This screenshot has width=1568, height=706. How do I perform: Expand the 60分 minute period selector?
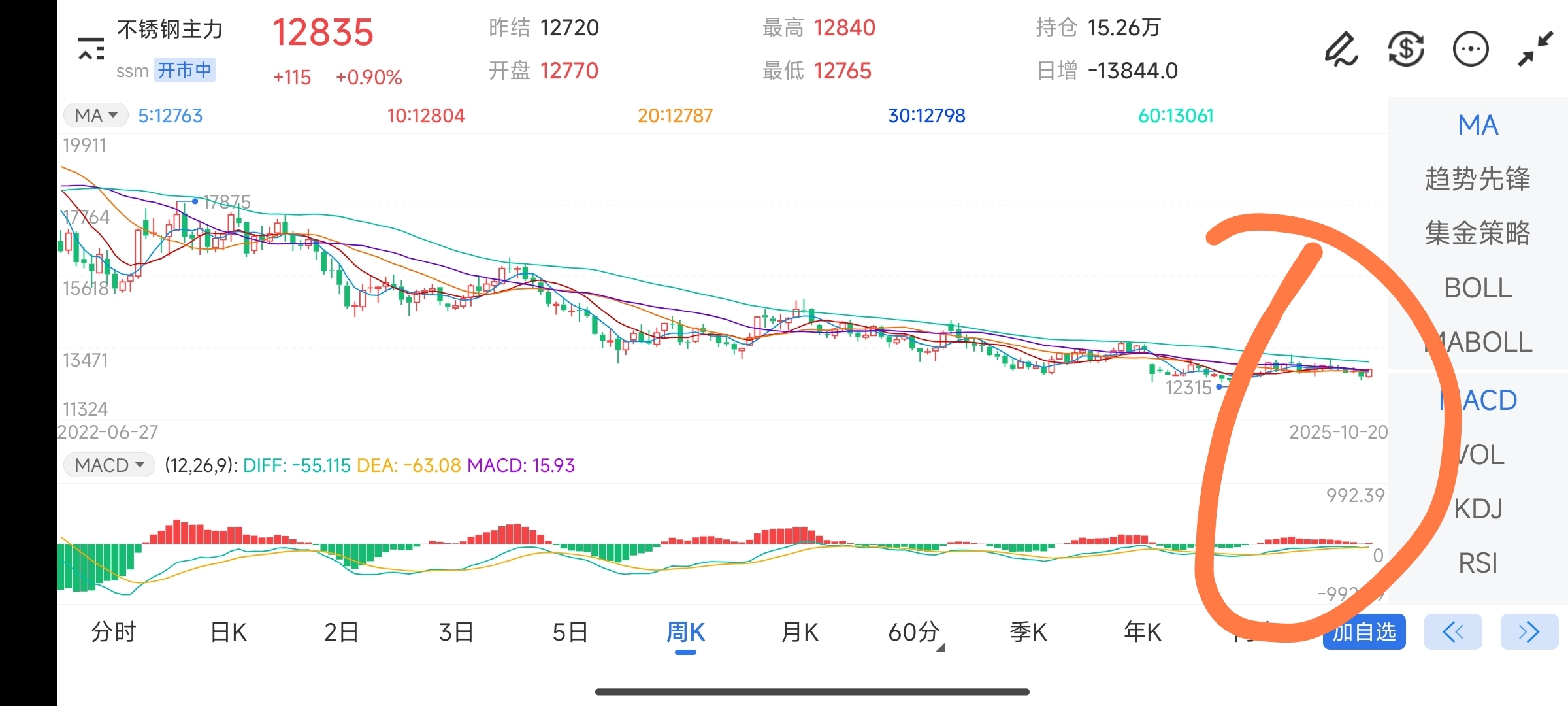915,633
